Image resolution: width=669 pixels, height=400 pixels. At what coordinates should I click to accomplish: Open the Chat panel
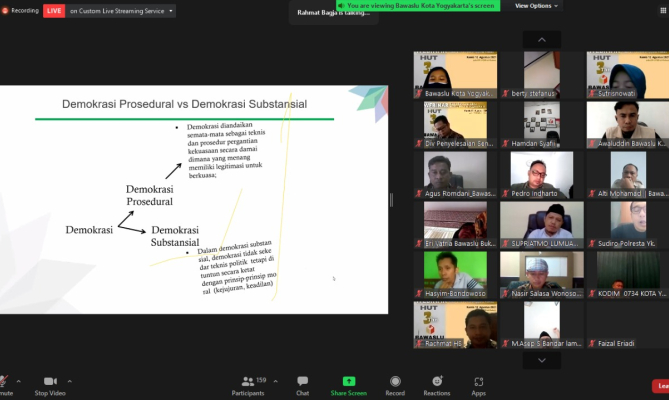(302, 385)
